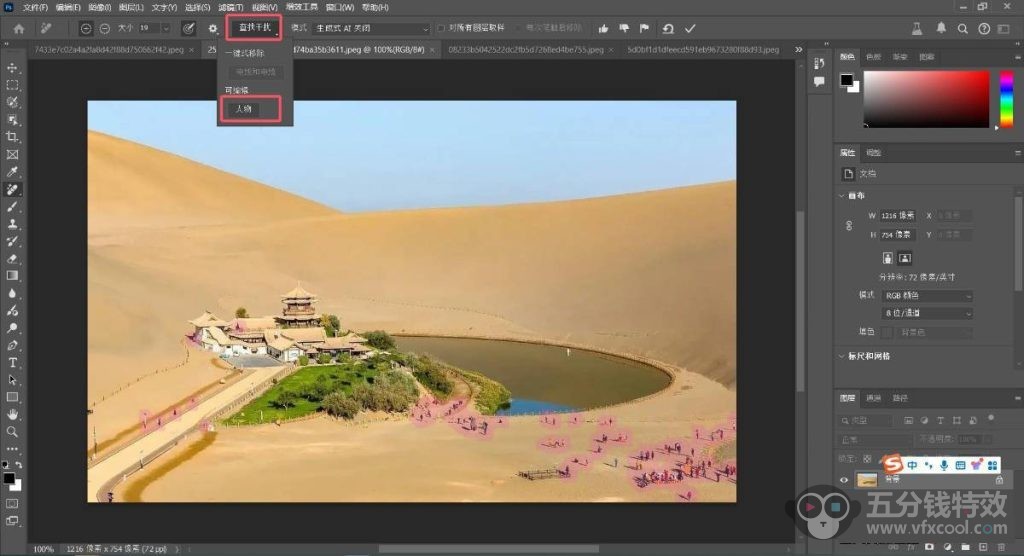Select the Dodge tool
1024x556 pixels.
pos(12,328)
